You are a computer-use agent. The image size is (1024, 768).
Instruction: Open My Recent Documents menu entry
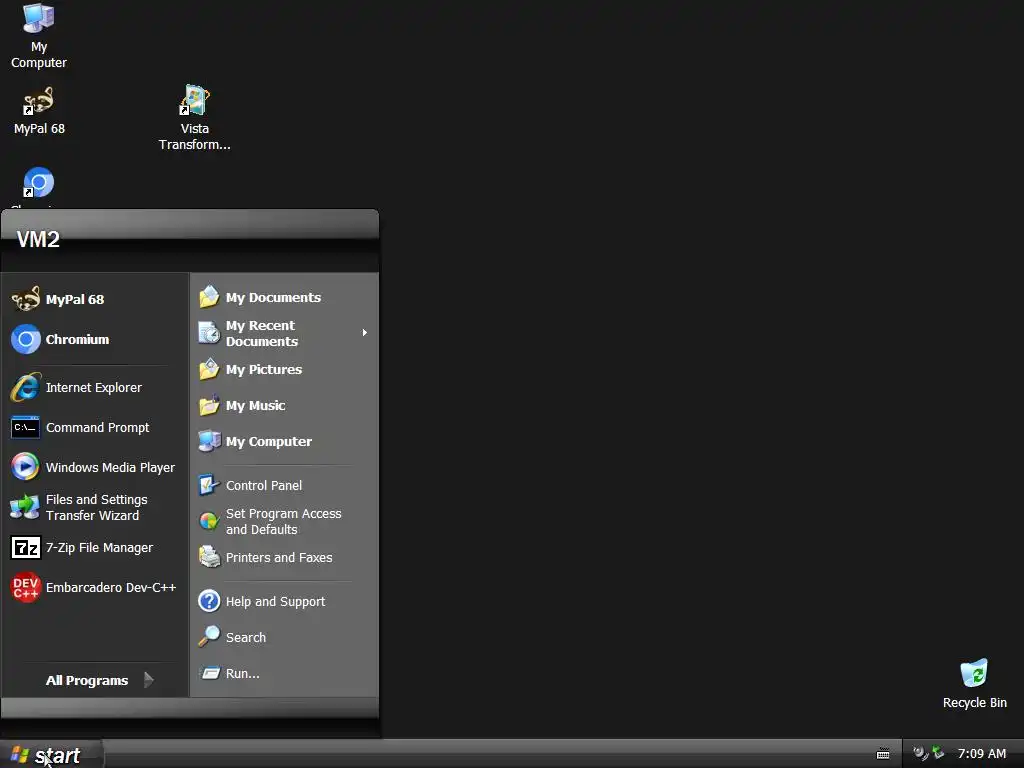[284, 333]
